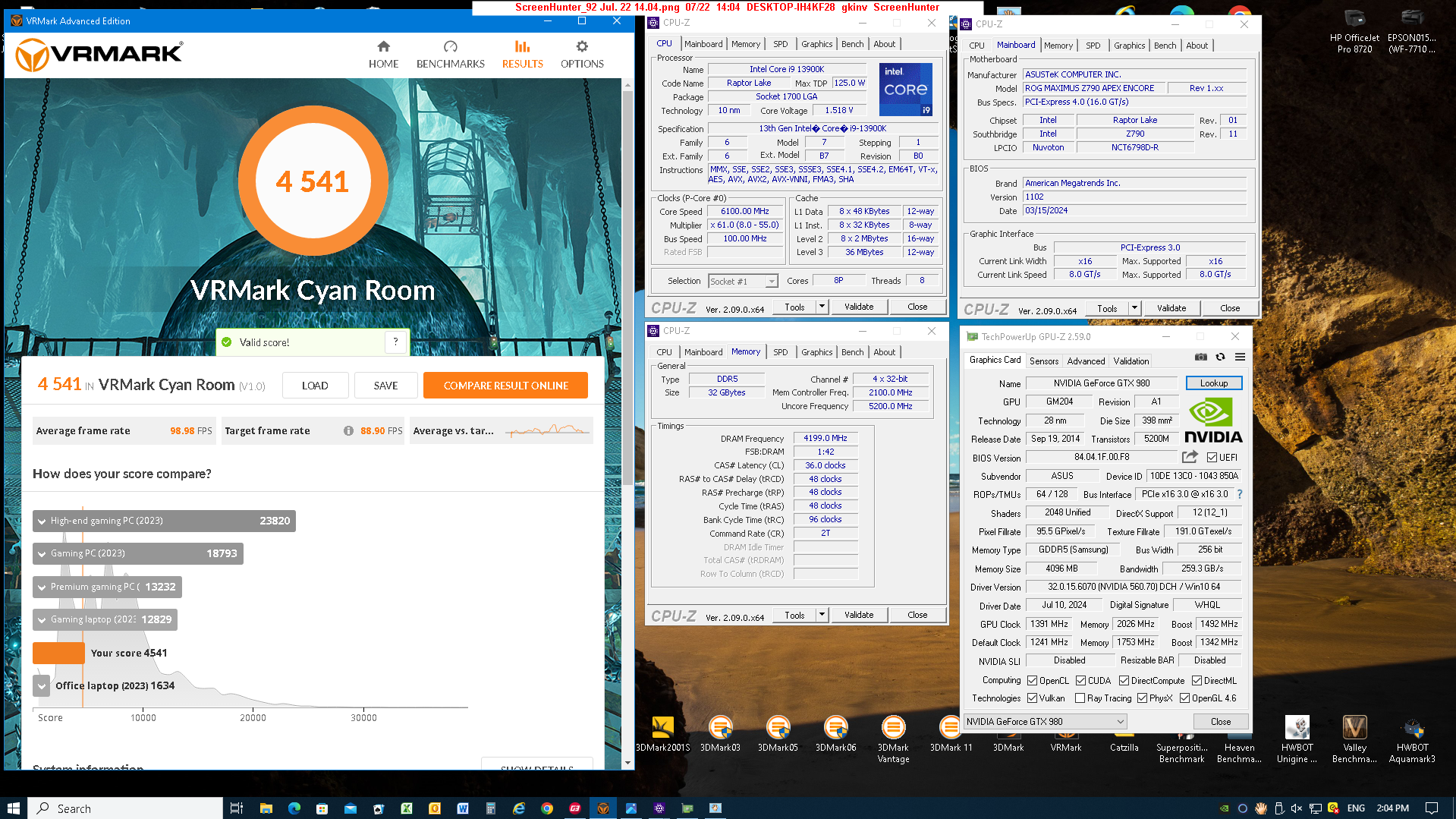
Task: Launch 3DMark03 desktop shortcut
Action: pyautogui.click(x=720, y=734)
